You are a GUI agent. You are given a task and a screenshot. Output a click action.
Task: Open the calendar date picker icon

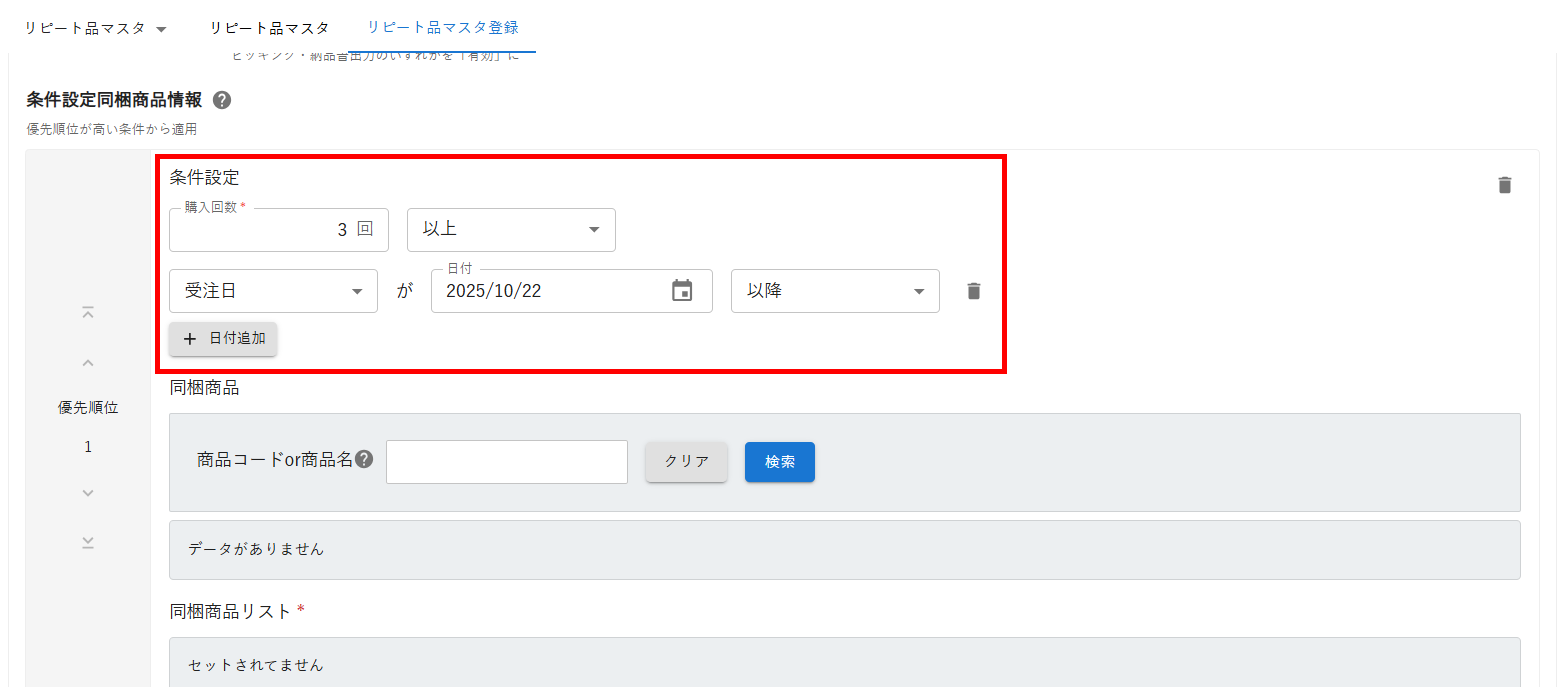[x=682, y=291]
